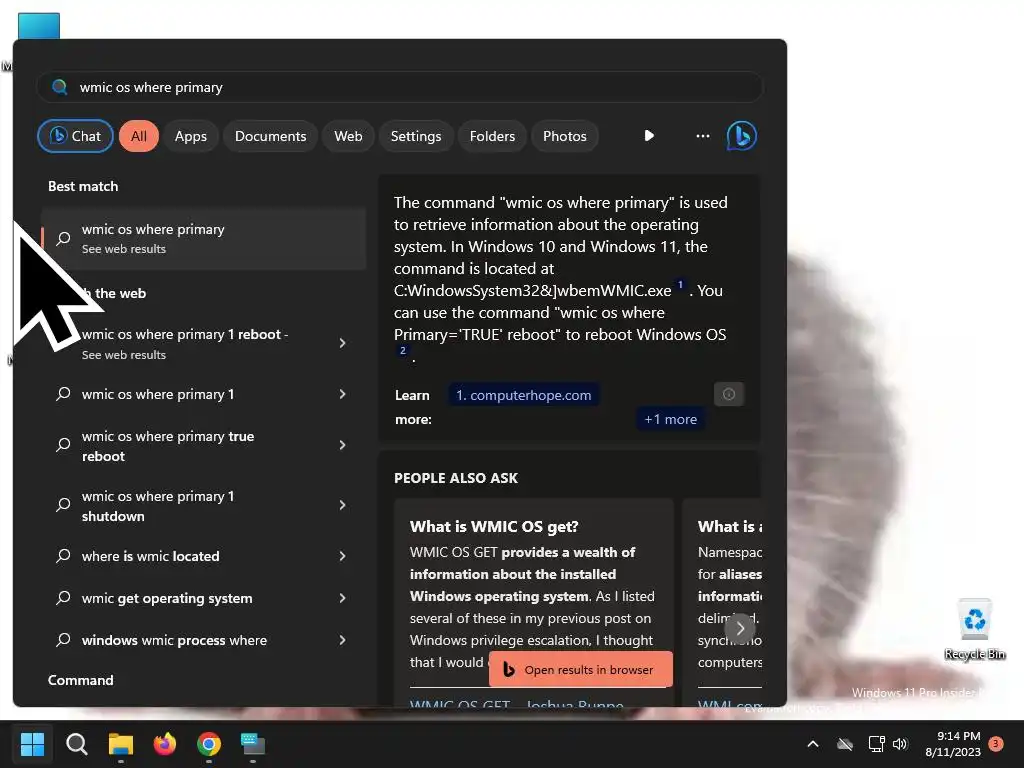Expand 'wmic os where primary true reboot' arrow

coord(342,445)
